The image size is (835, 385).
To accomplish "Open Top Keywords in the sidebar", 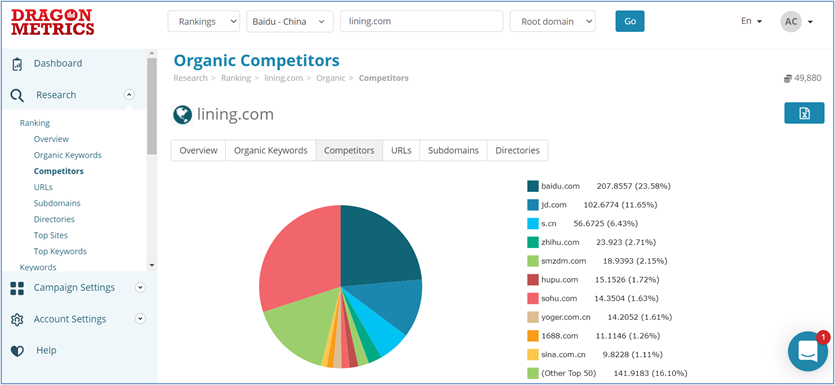I will coord(60,251).
